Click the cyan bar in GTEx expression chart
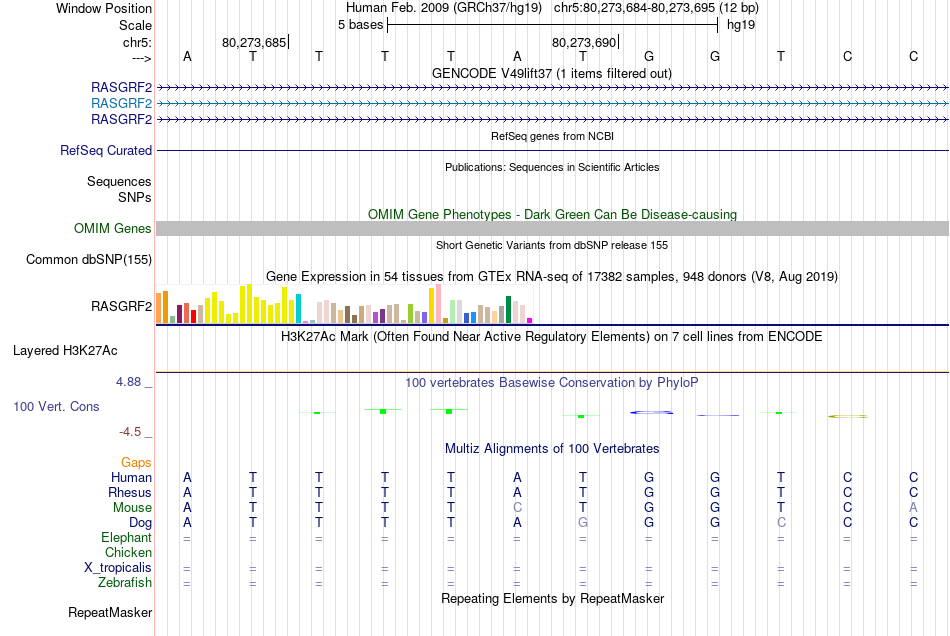This screenshot has width=950, height=636. (x=298, y=308)
